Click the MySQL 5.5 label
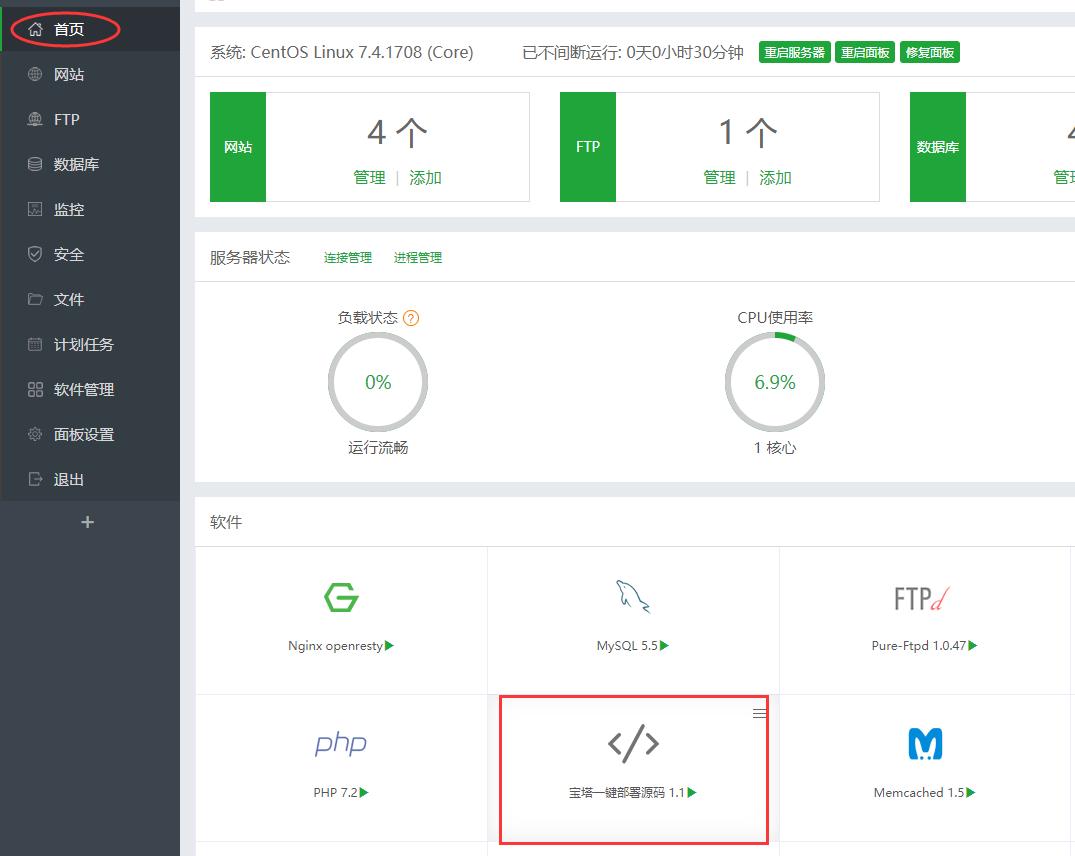The height and width of the screenshot is (856, 1075). coord(627,646)
